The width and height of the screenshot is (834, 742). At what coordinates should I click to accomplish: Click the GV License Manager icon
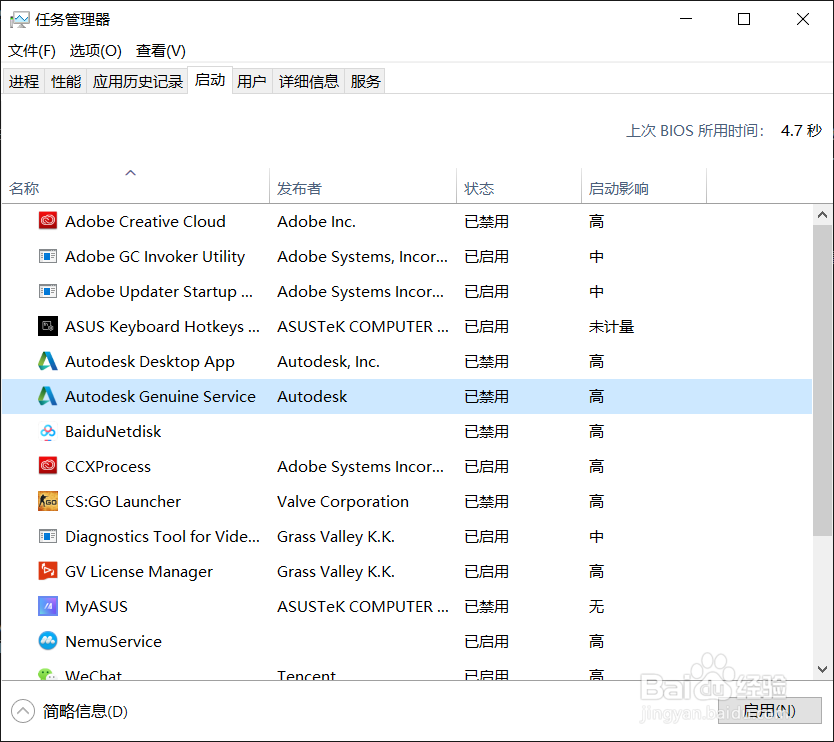(48, 571)
